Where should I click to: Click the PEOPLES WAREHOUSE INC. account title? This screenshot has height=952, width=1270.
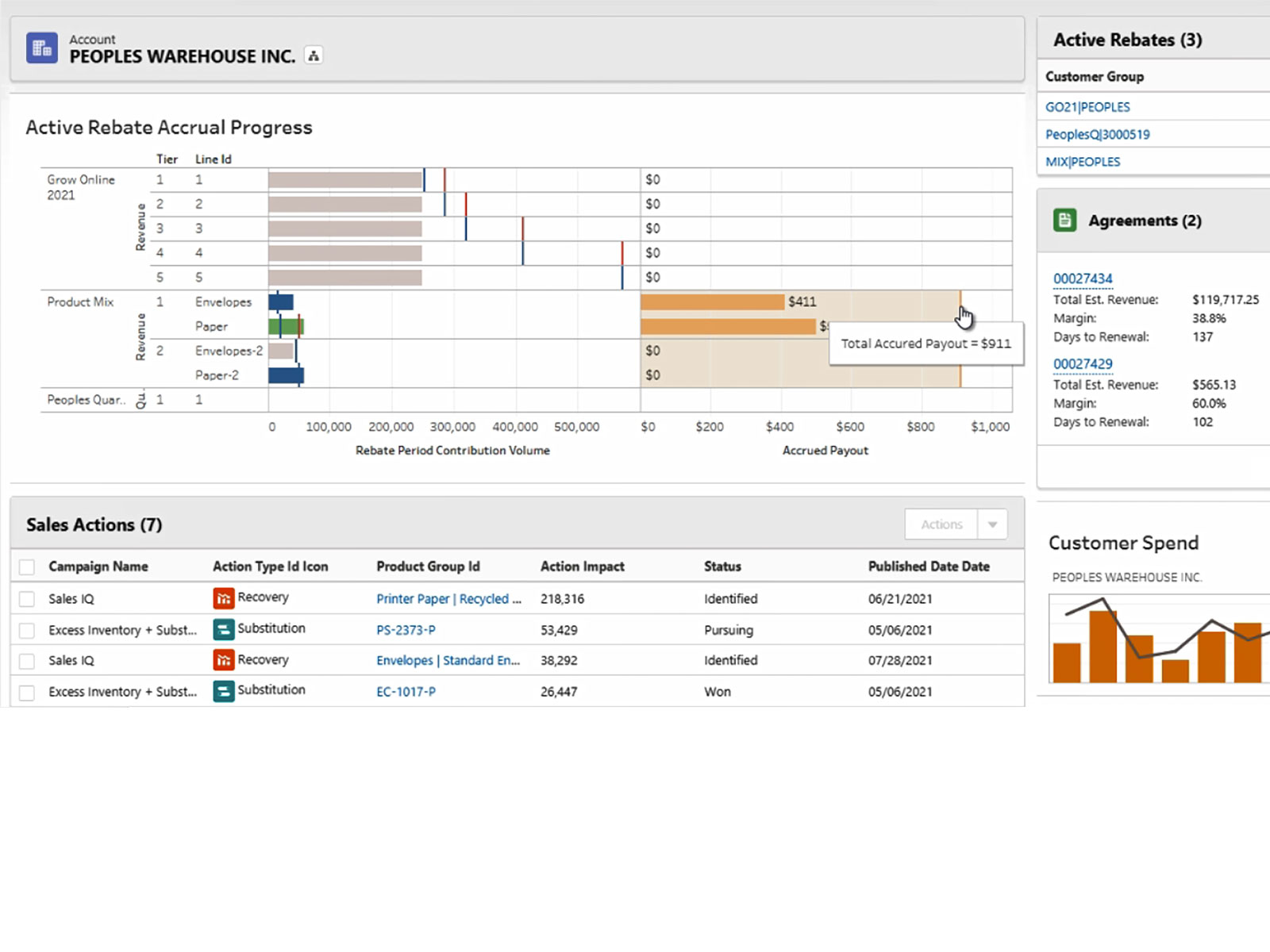click(183, 56)
